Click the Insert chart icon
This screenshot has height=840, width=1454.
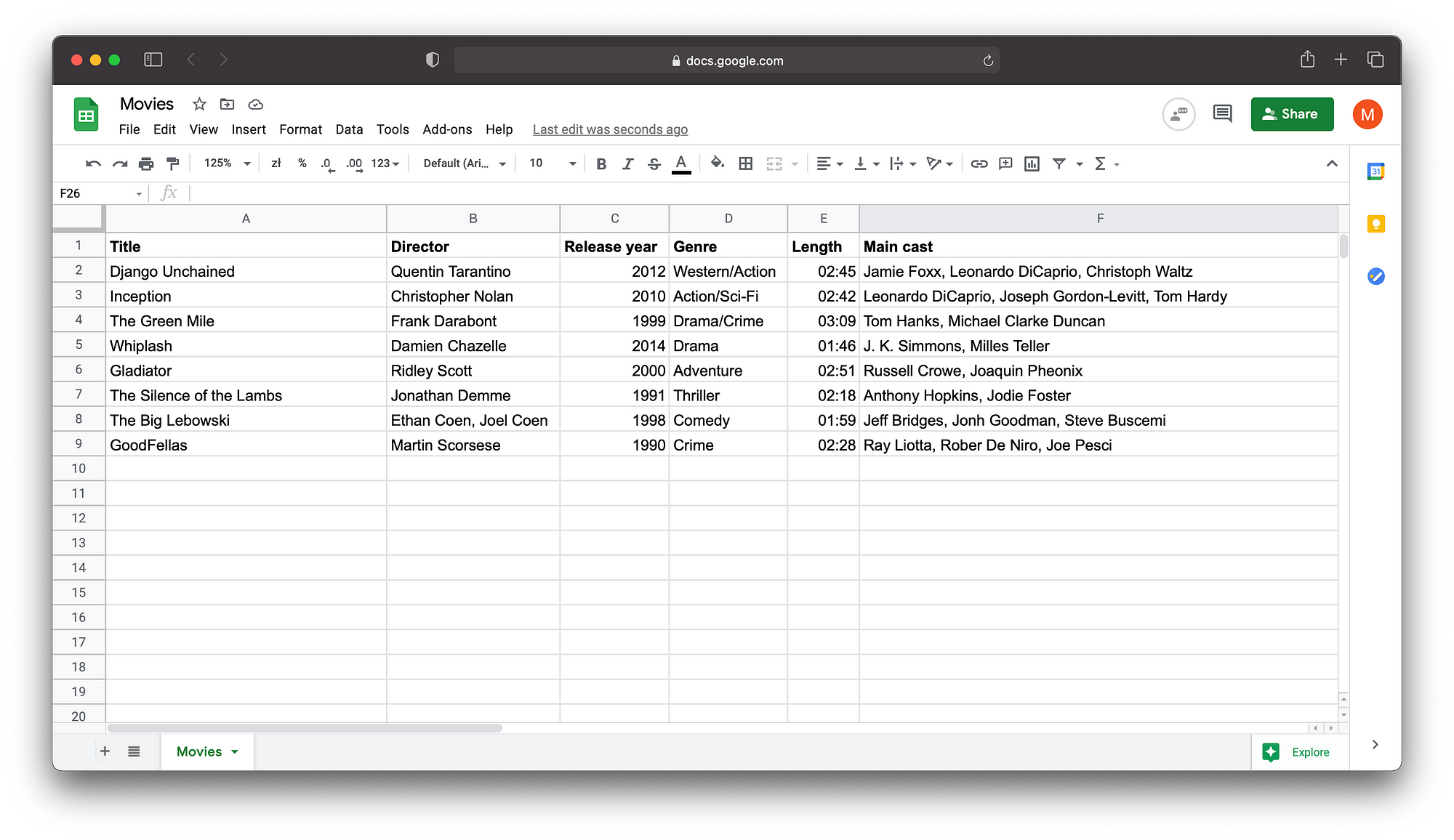pyautogui.click(x=1032, y=163)
